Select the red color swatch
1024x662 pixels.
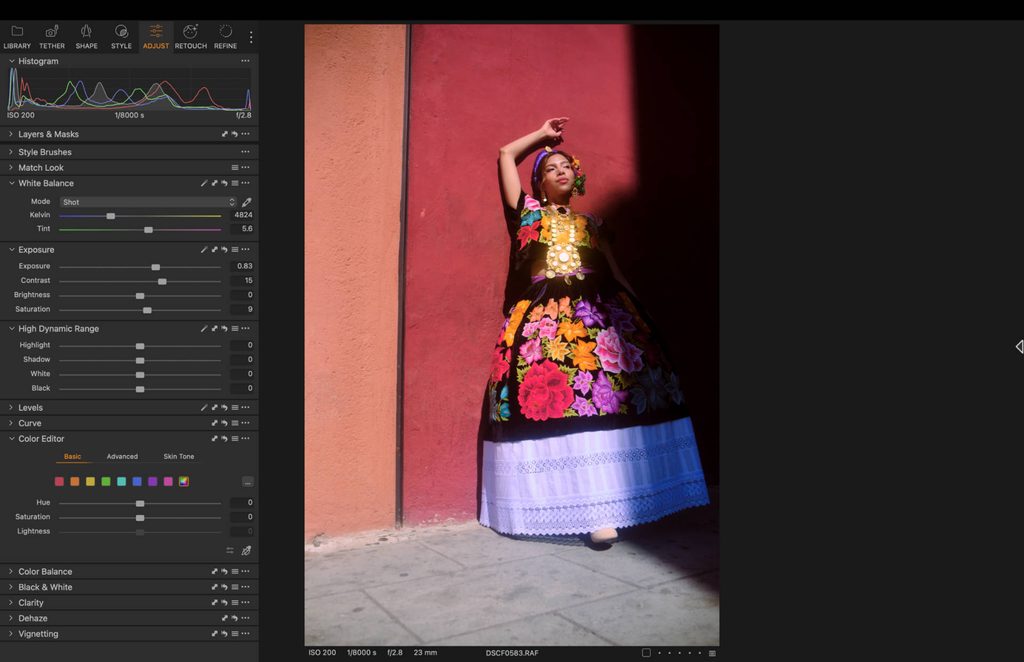point(59,482)
